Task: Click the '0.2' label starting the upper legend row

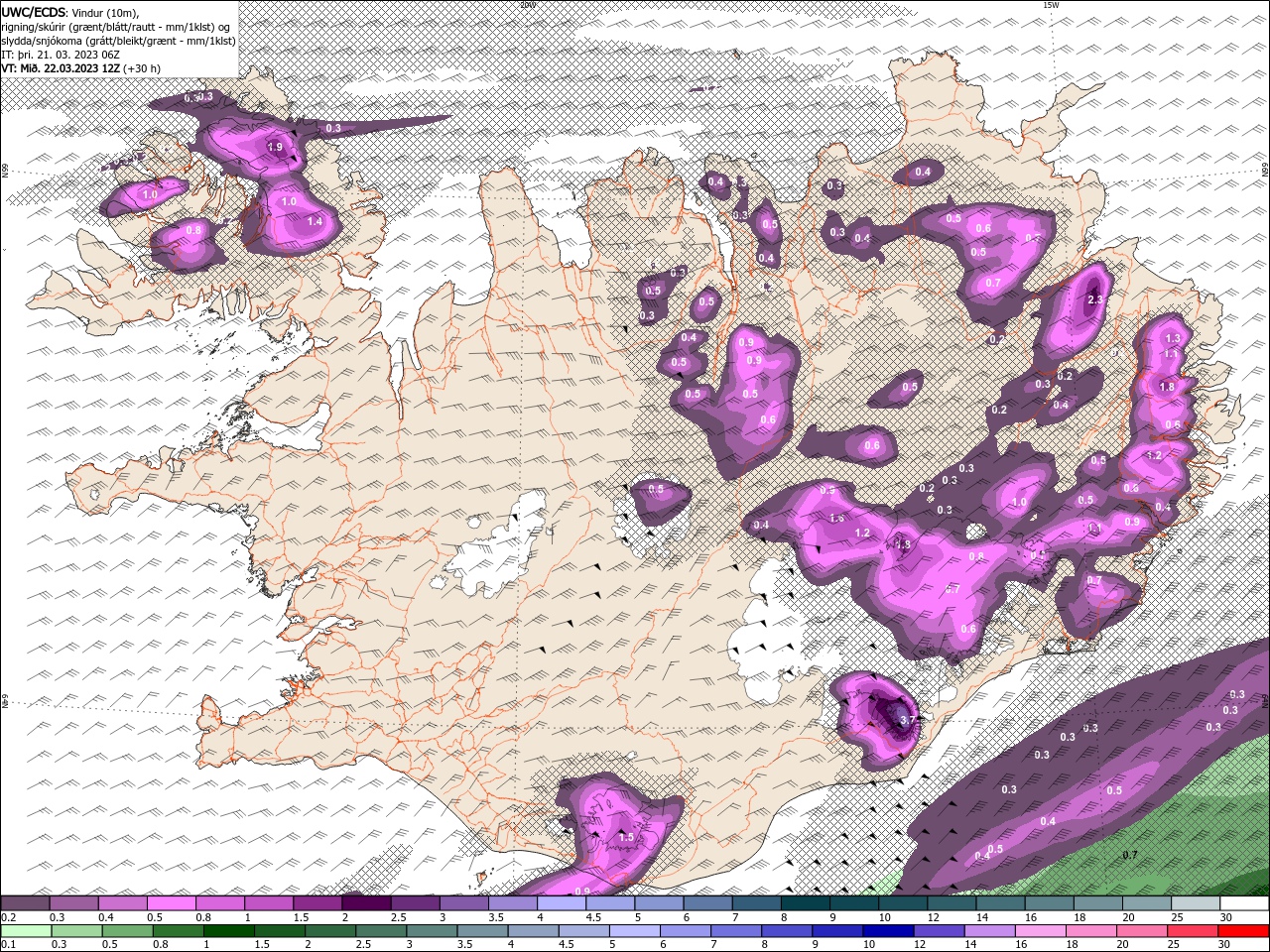Action: pos(8,917)
